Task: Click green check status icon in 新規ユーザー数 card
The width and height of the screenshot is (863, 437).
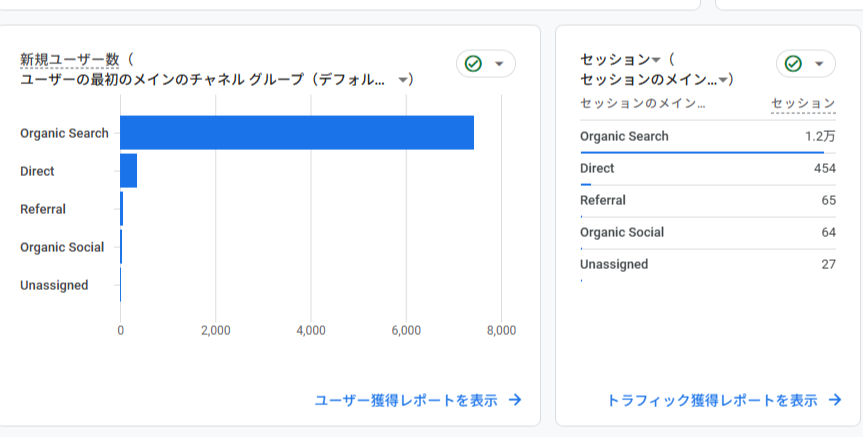Action: click(473, 64)
